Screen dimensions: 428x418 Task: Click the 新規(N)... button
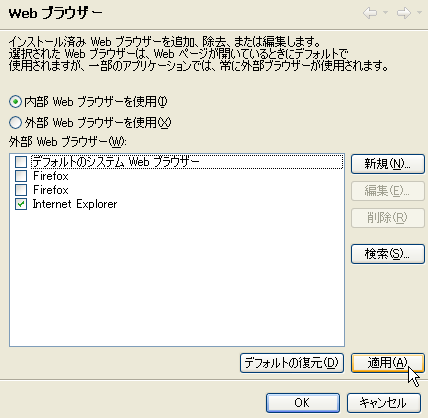coord(388,164)
